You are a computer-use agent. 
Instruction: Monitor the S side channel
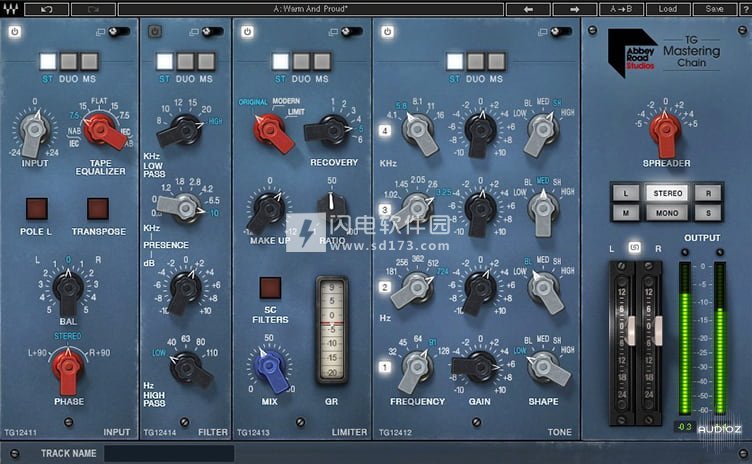coord(708,213)
